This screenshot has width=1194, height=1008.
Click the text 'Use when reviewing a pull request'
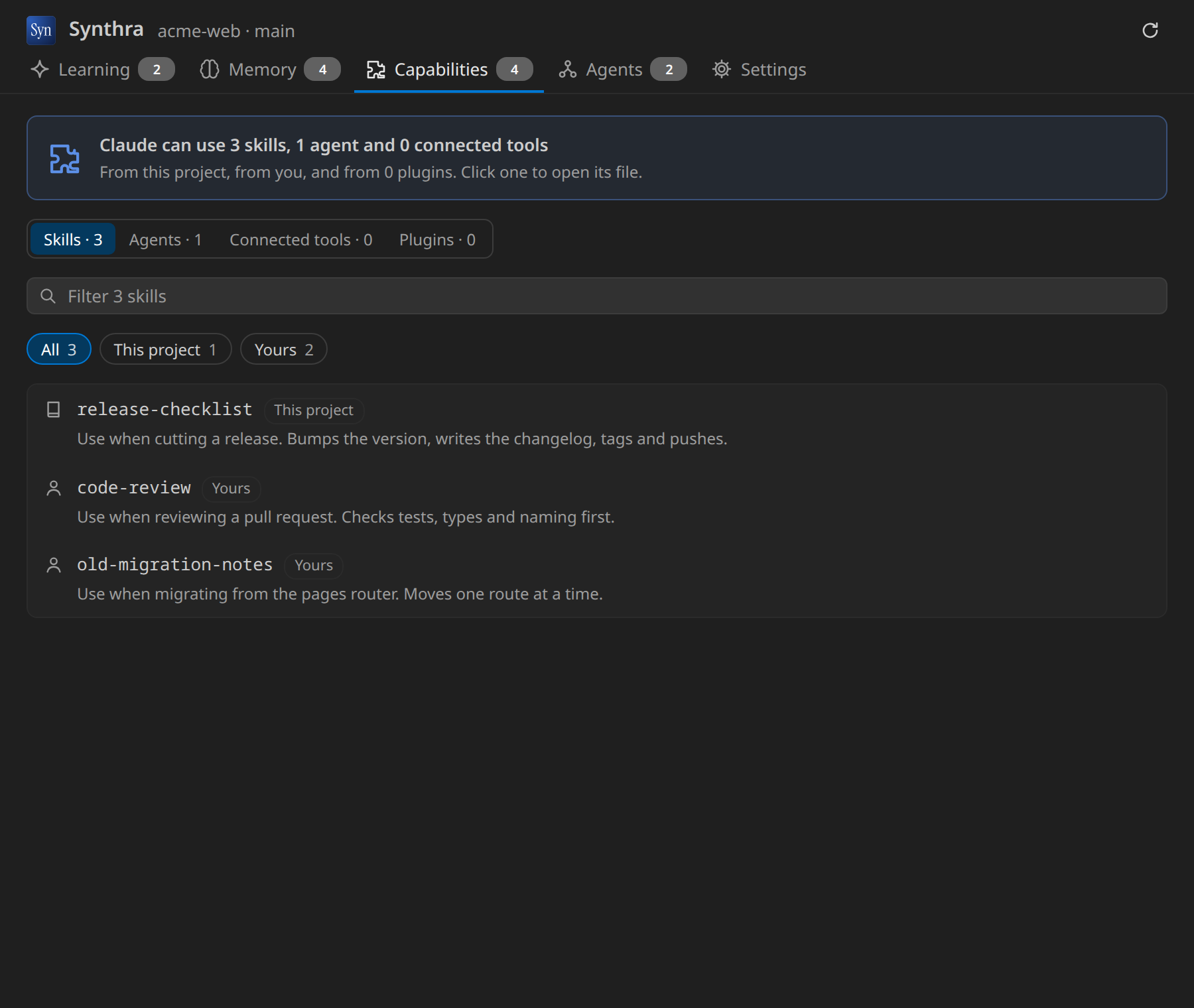coord(207,517)
